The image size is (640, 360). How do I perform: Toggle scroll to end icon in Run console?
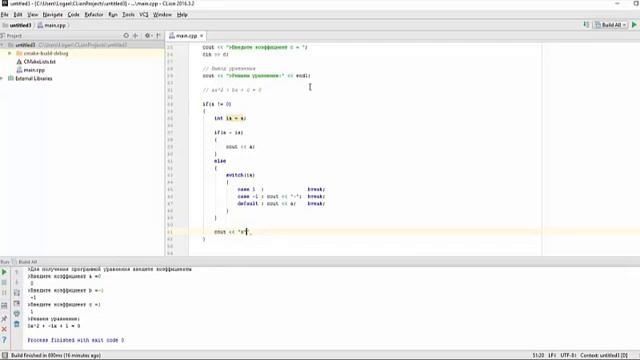pos(17,303)
